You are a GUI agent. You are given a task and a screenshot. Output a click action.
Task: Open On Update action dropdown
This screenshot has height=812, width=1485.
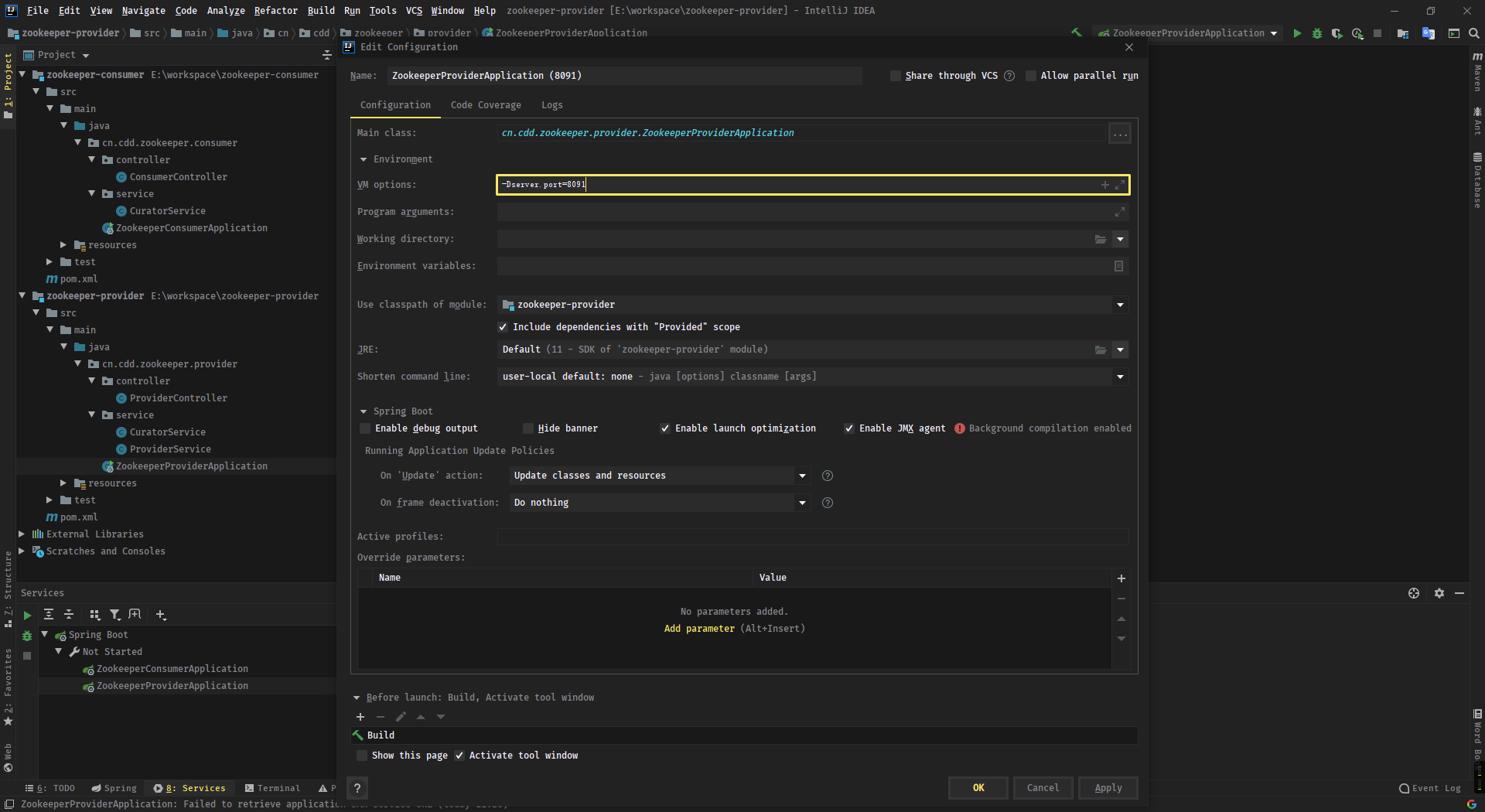click(802, 476)
